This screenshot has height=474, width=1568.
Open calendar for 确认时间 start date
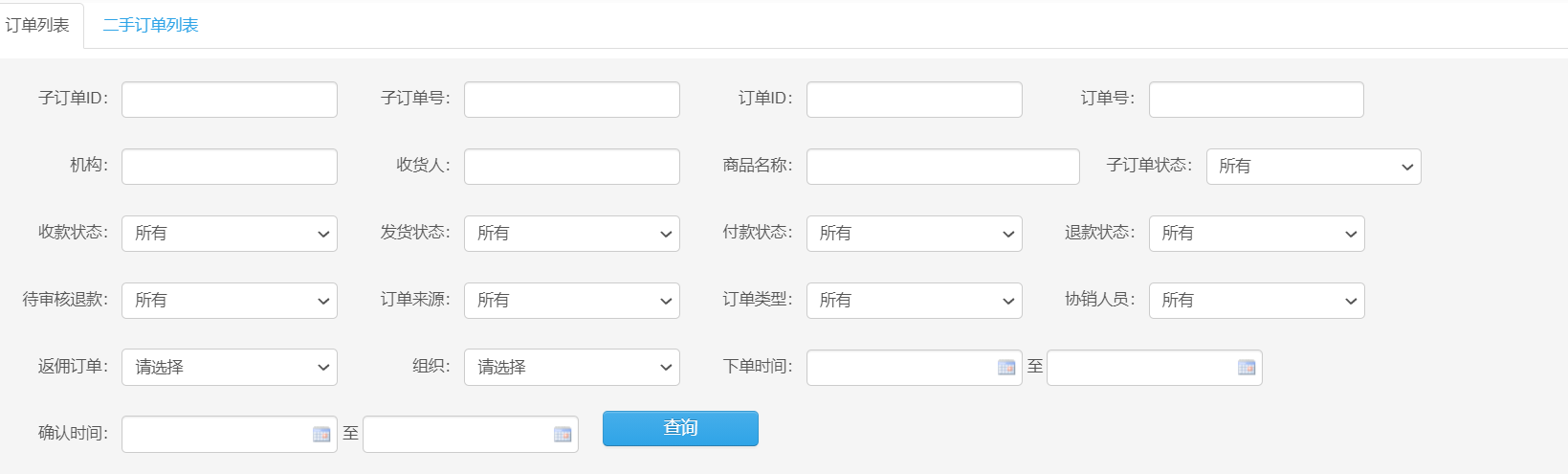click(321, 435)
